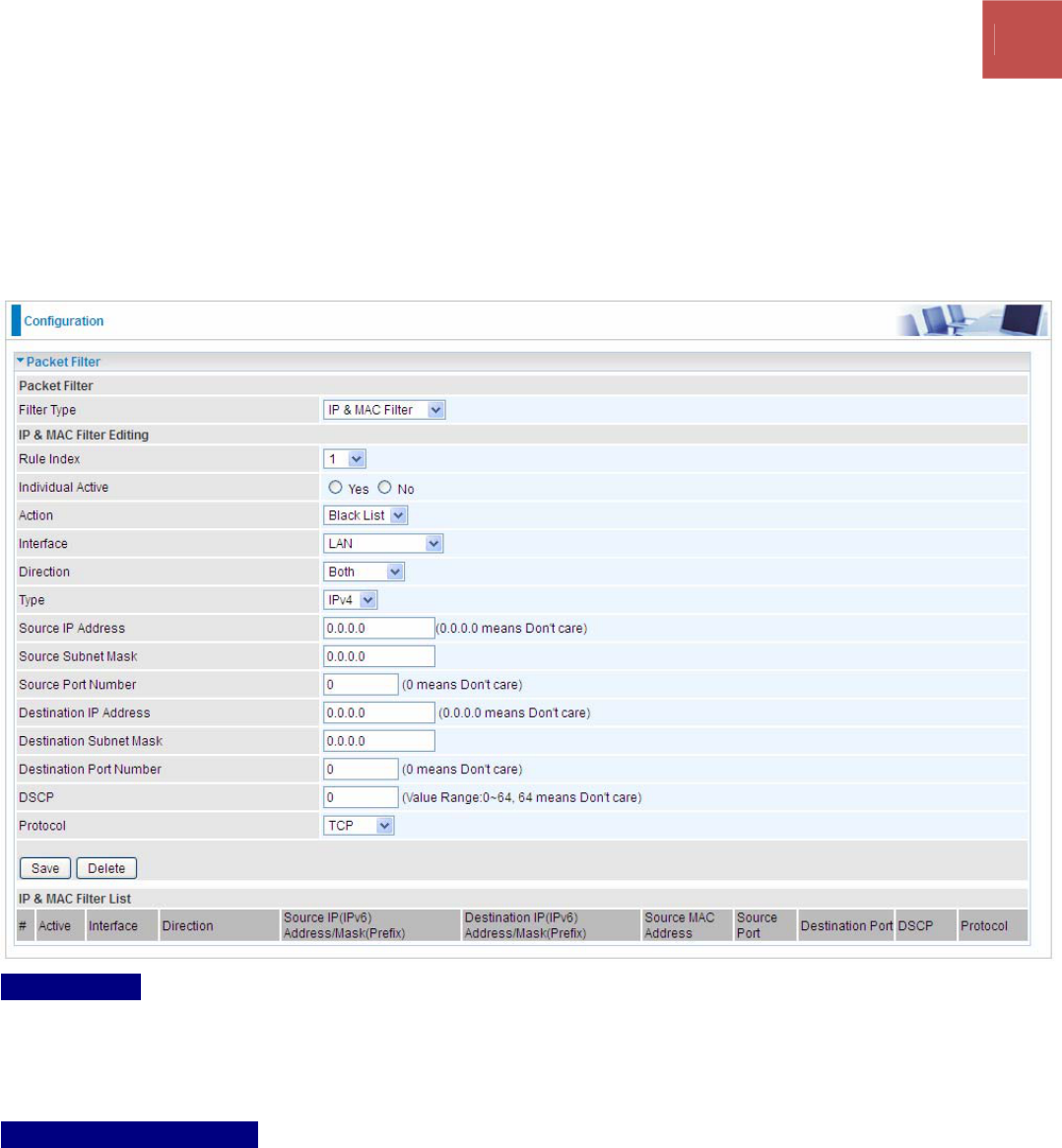Viewport: 1062px width, 1148px height.
Task: Open the Filter Type dropdown
Action: pyautogui.click(x=384, y=410)
